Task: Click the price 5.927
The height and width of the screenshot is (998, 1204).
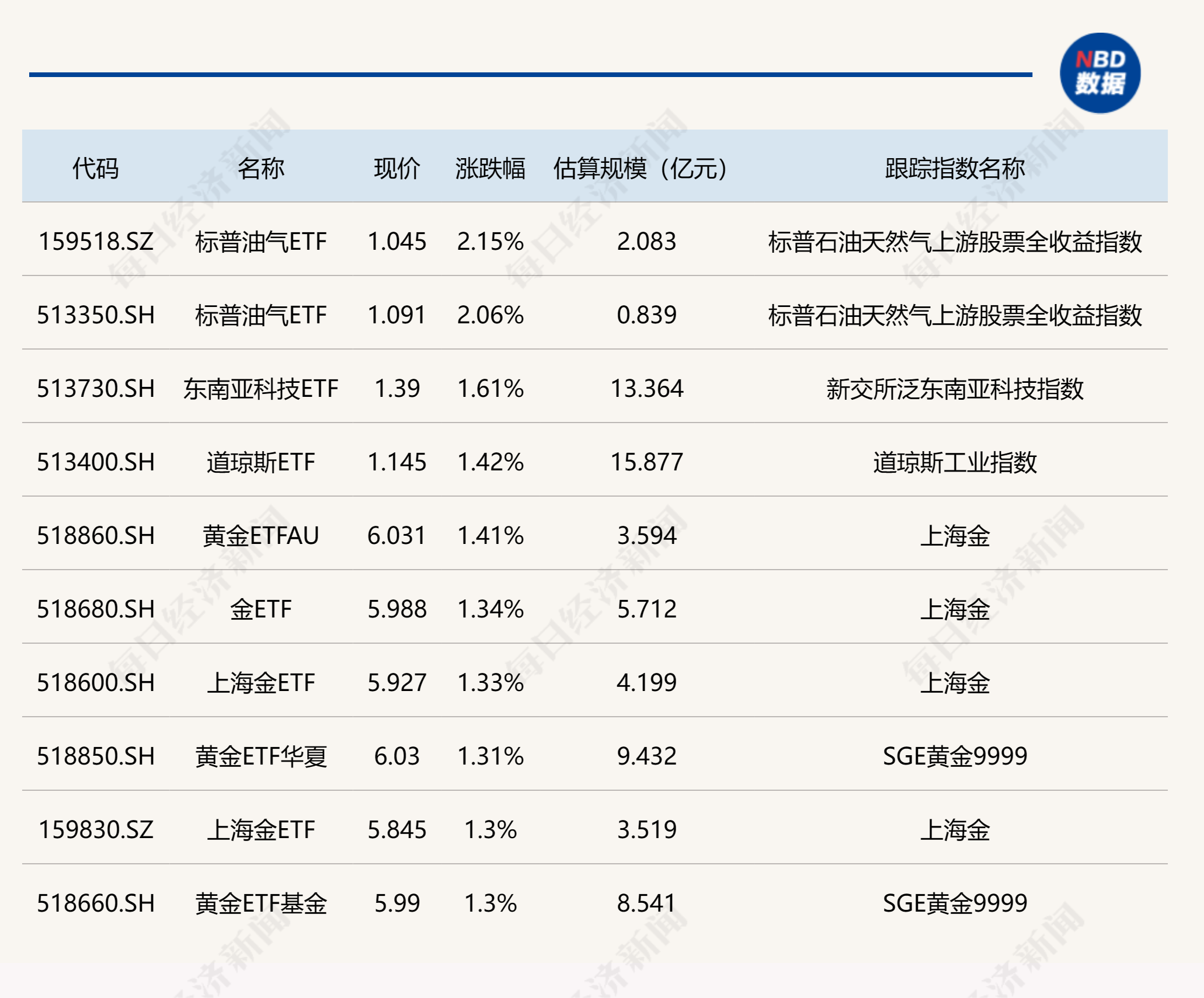Action: point(397,683)
